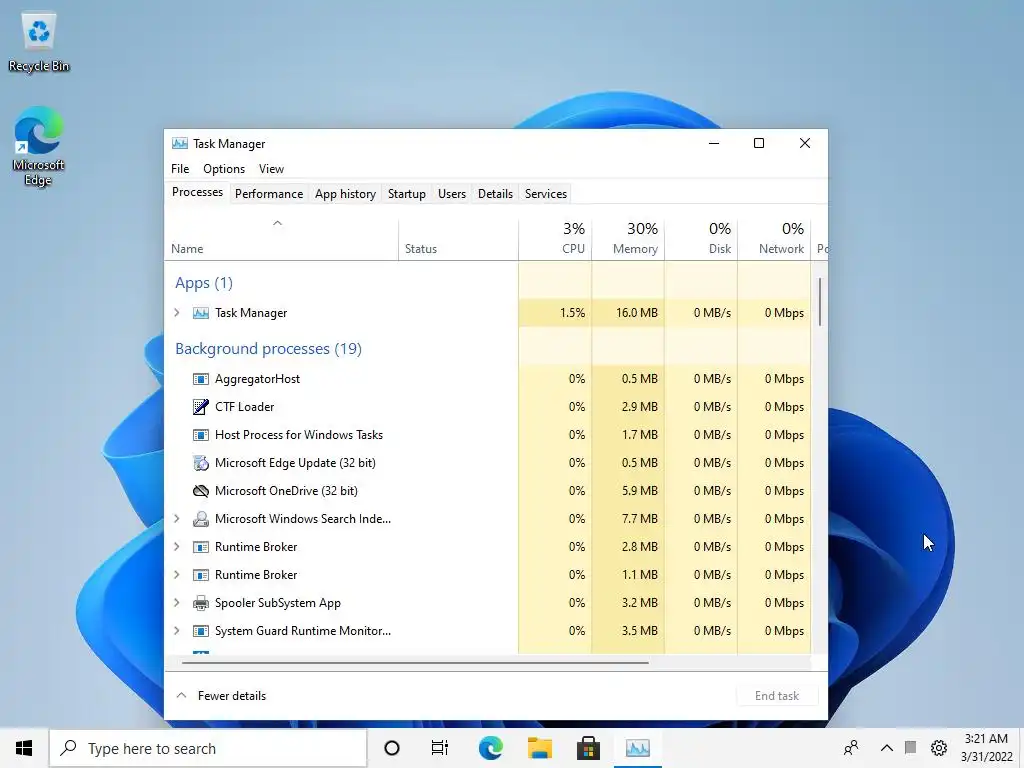Switch to the App history tab
This screenshot has height=768, width=1024.
click(345, 194)
